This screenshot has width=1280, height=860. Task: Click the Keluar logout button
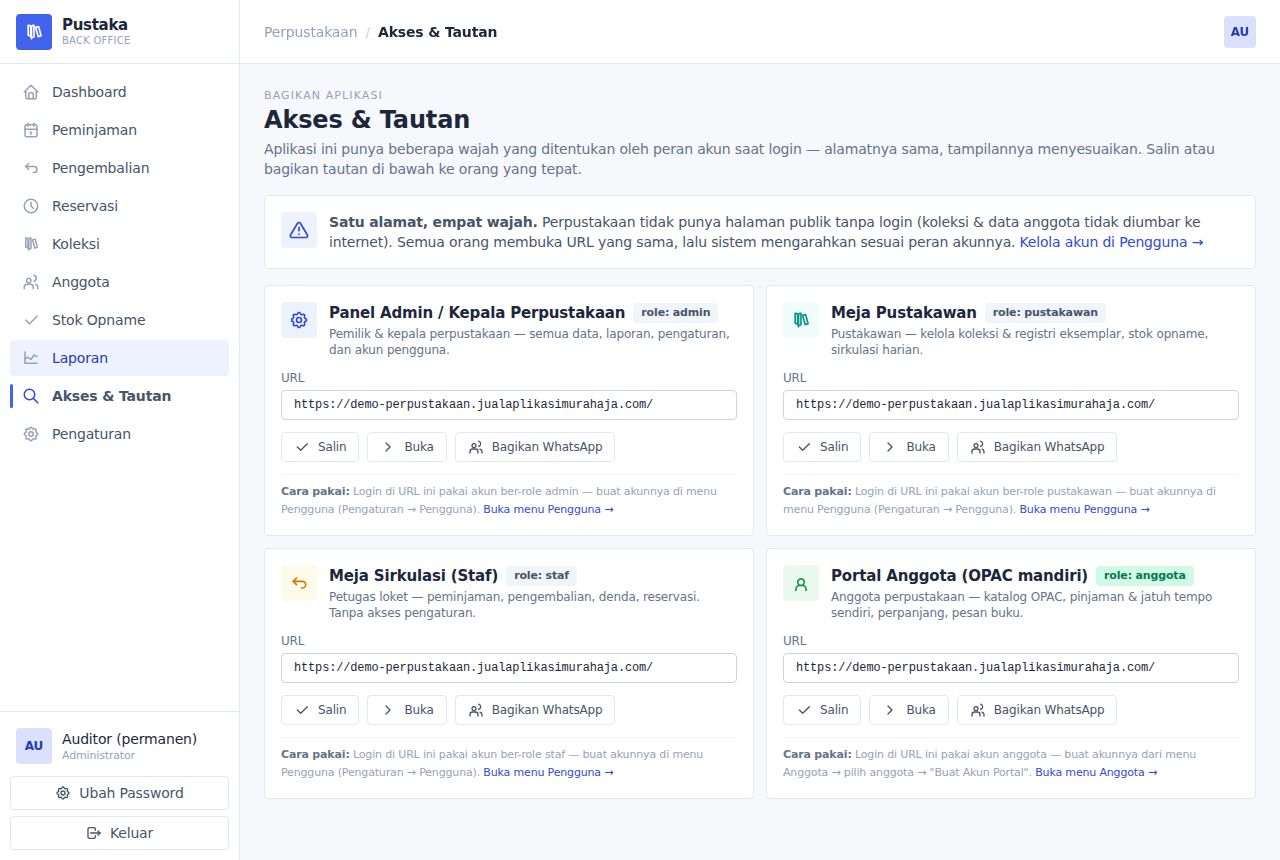[119, 833]
